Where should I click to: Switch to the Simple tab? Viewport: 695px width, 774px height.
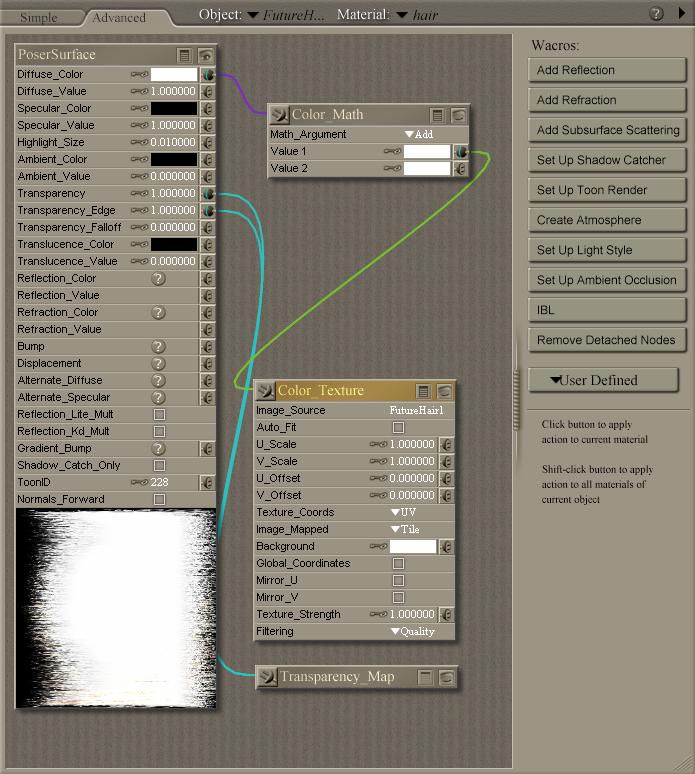point(39,18)
